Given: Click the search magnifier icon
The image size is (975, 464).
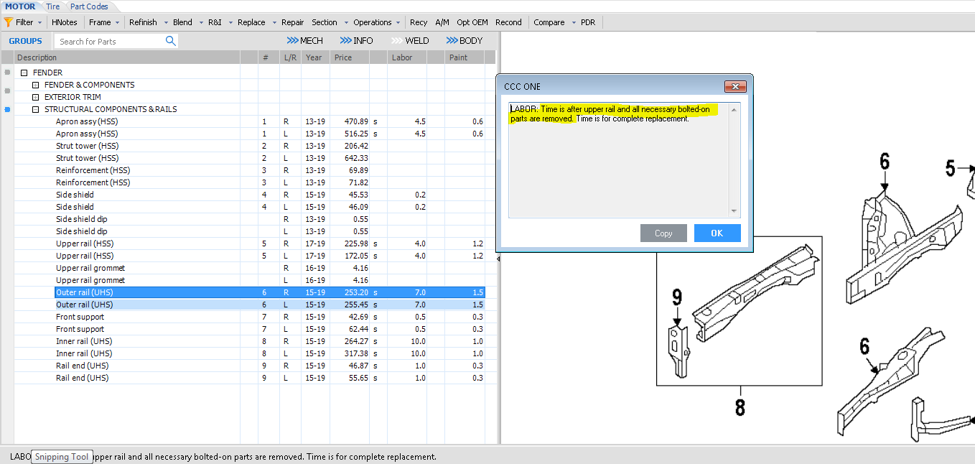Looking at the screenshot, I should [x=170, y=41].
